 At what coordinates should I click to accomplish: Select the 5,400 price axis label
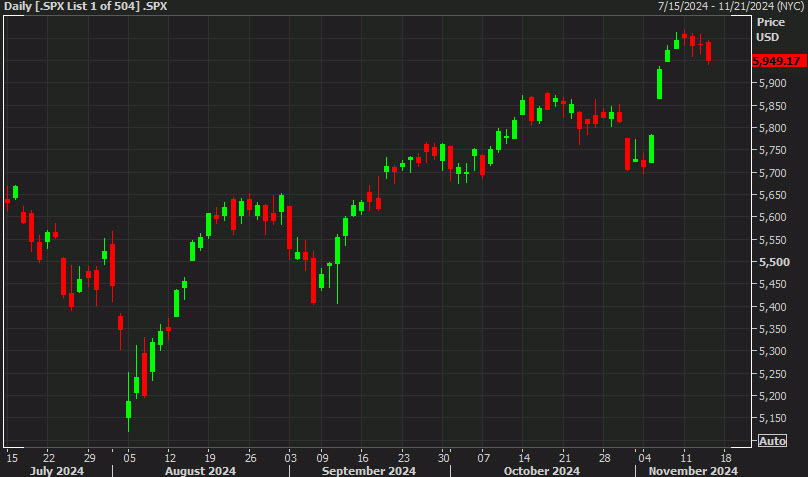pyautogui.click(x=772, y=306)
